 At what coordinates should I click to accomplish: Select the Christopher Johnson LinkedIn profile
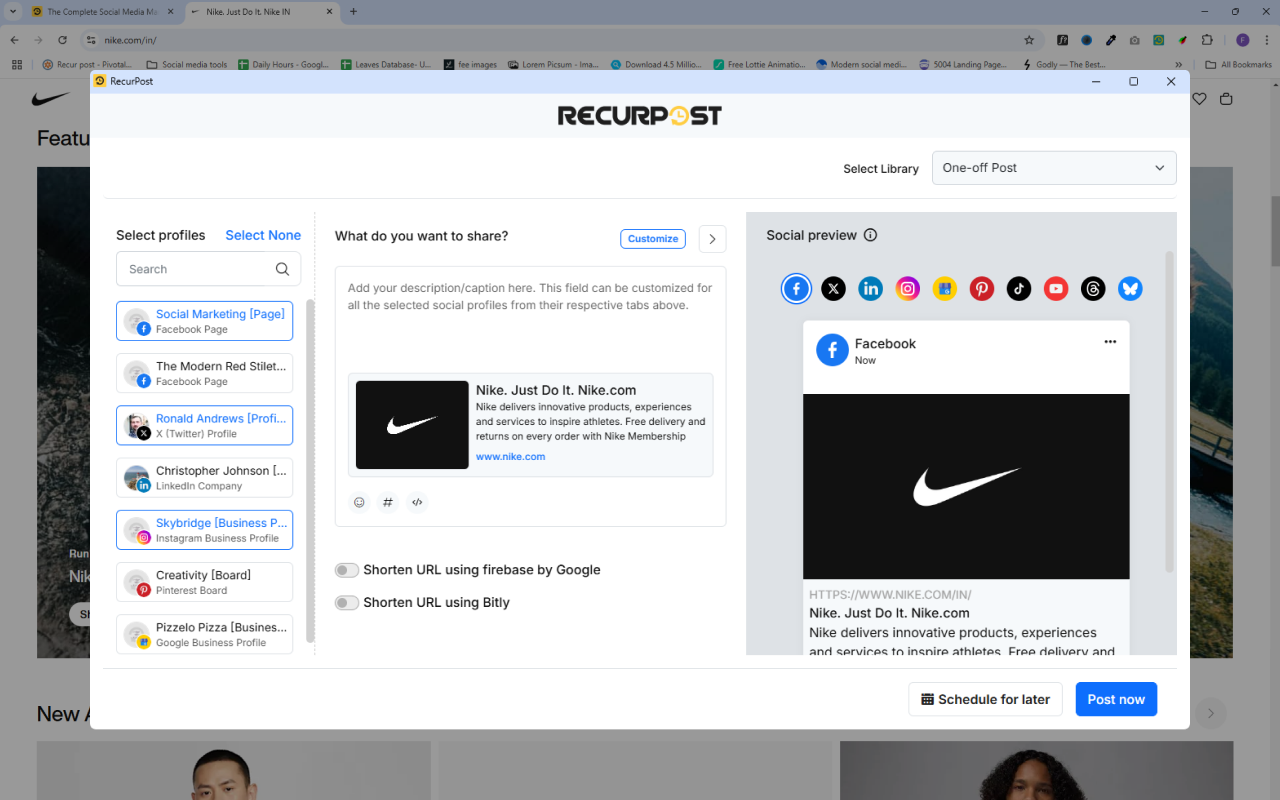[x=204, y=477]
